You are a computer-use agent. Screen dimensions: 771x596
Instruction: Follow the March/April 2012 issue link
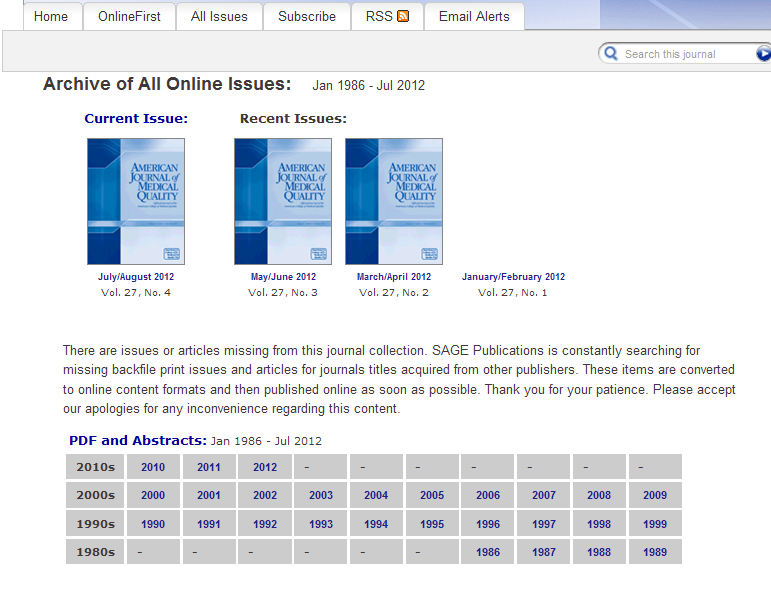[x=394, y=276]
